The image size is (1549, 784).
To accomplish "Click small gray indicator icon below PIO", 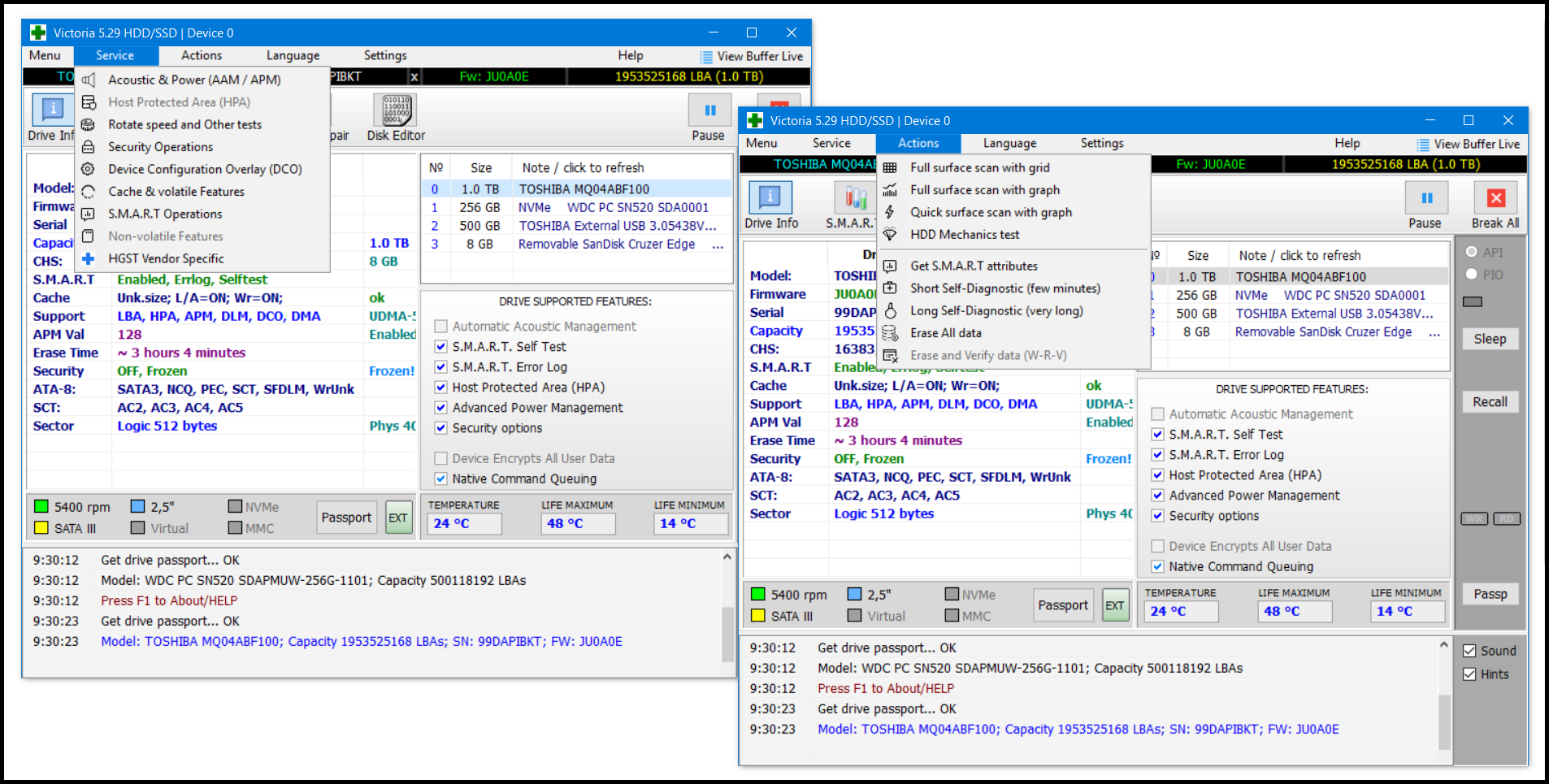I will point(1472,301).
